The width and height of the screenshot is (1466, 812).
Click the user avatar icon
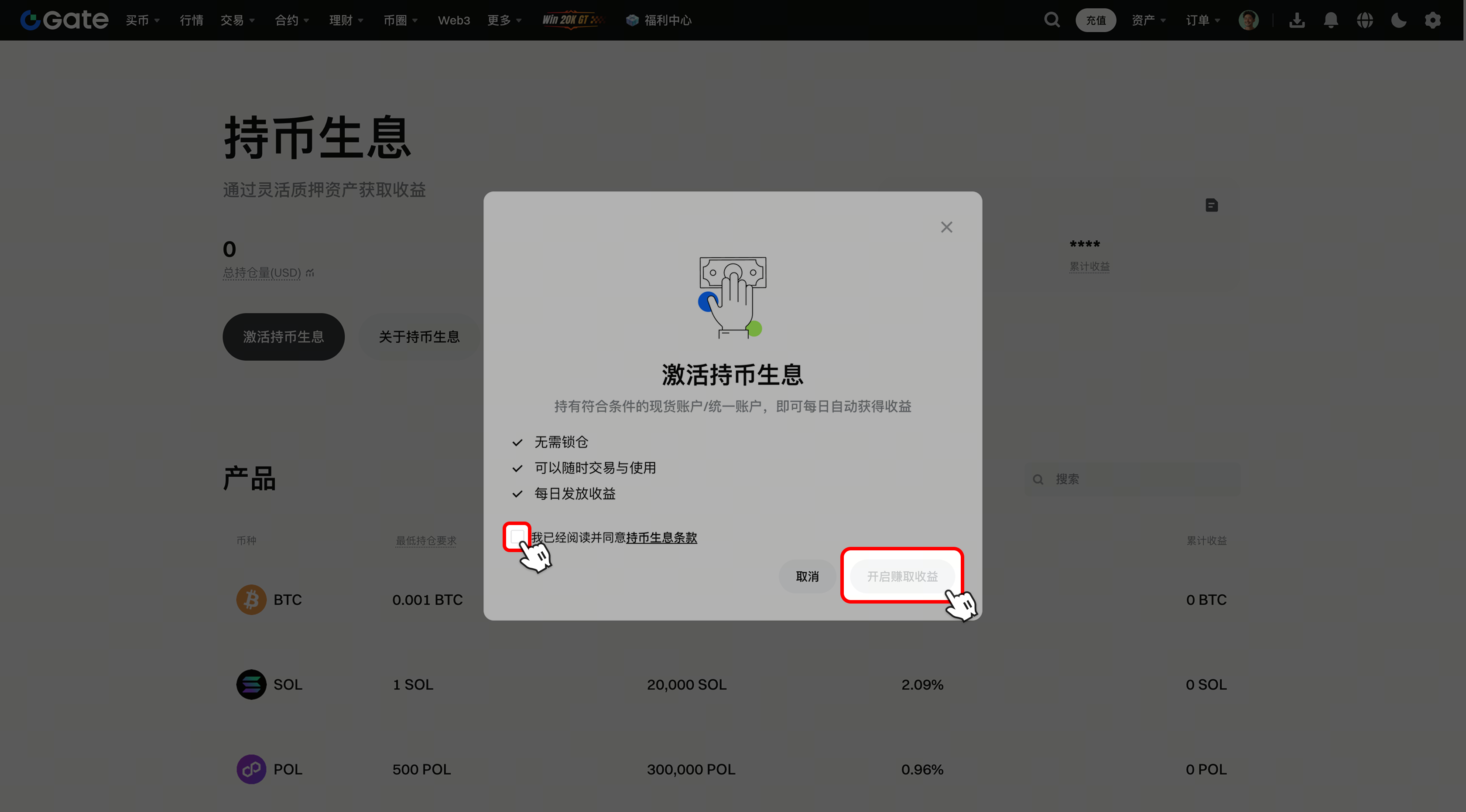pos(1249,20)
